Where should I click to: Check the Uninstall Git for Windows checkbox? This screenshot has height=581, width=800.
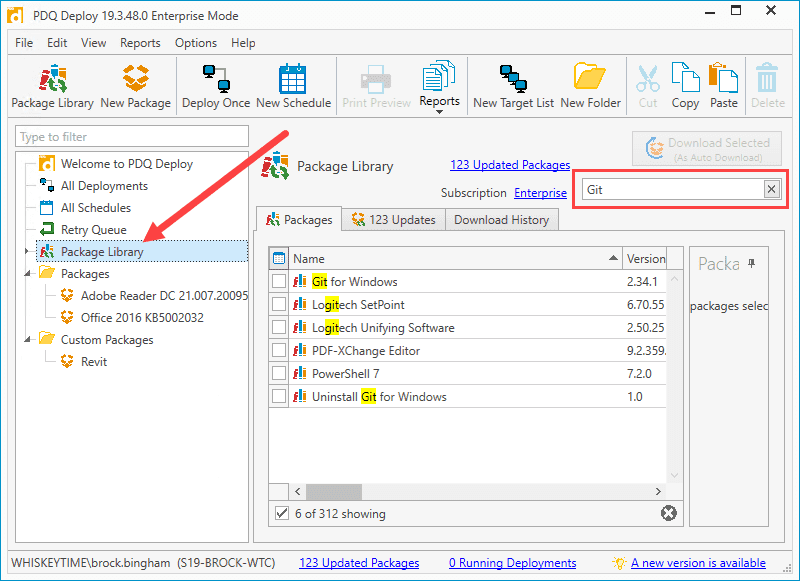279,396
